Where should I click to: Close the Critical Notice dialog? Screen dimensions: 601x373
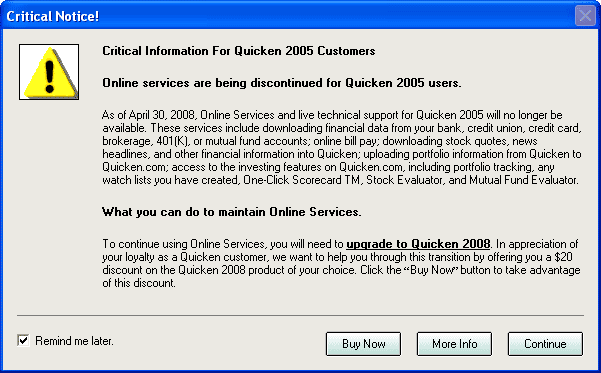tap(585, 16)
